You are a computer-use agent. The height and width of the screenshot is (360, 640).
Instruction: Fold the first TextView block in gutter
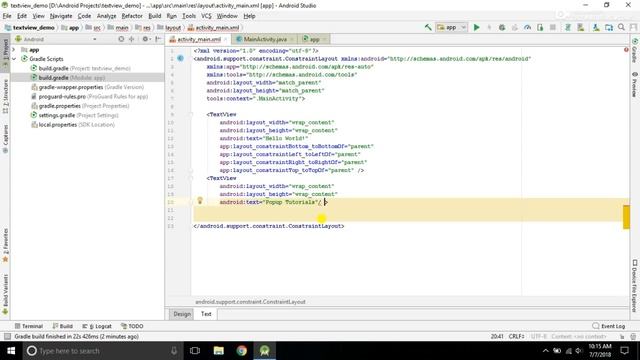(x=191, y=114)
